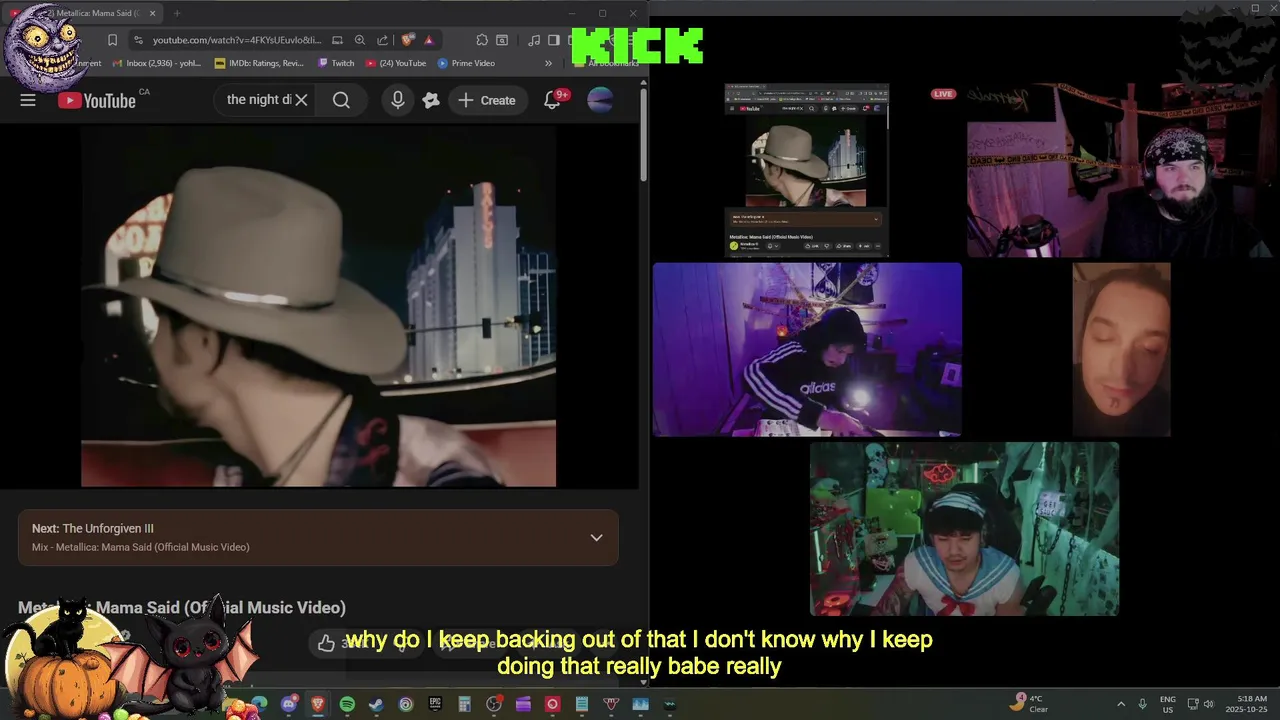
Task: Select the shared-screen thumbnail in Kick window
Action: click(x=807, y=170)
